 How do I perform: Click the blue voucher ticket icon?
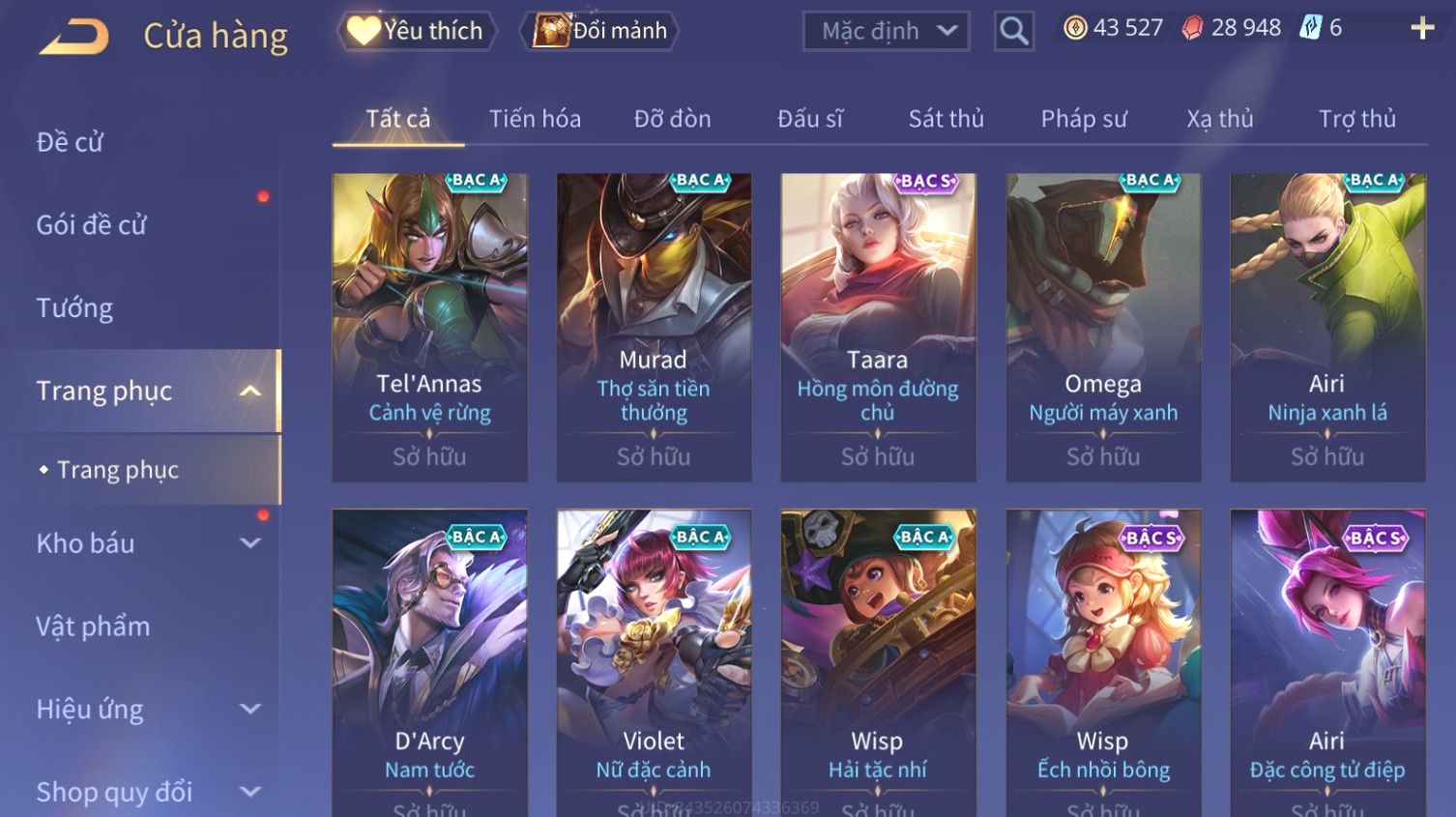click(x=1310, y=28)
